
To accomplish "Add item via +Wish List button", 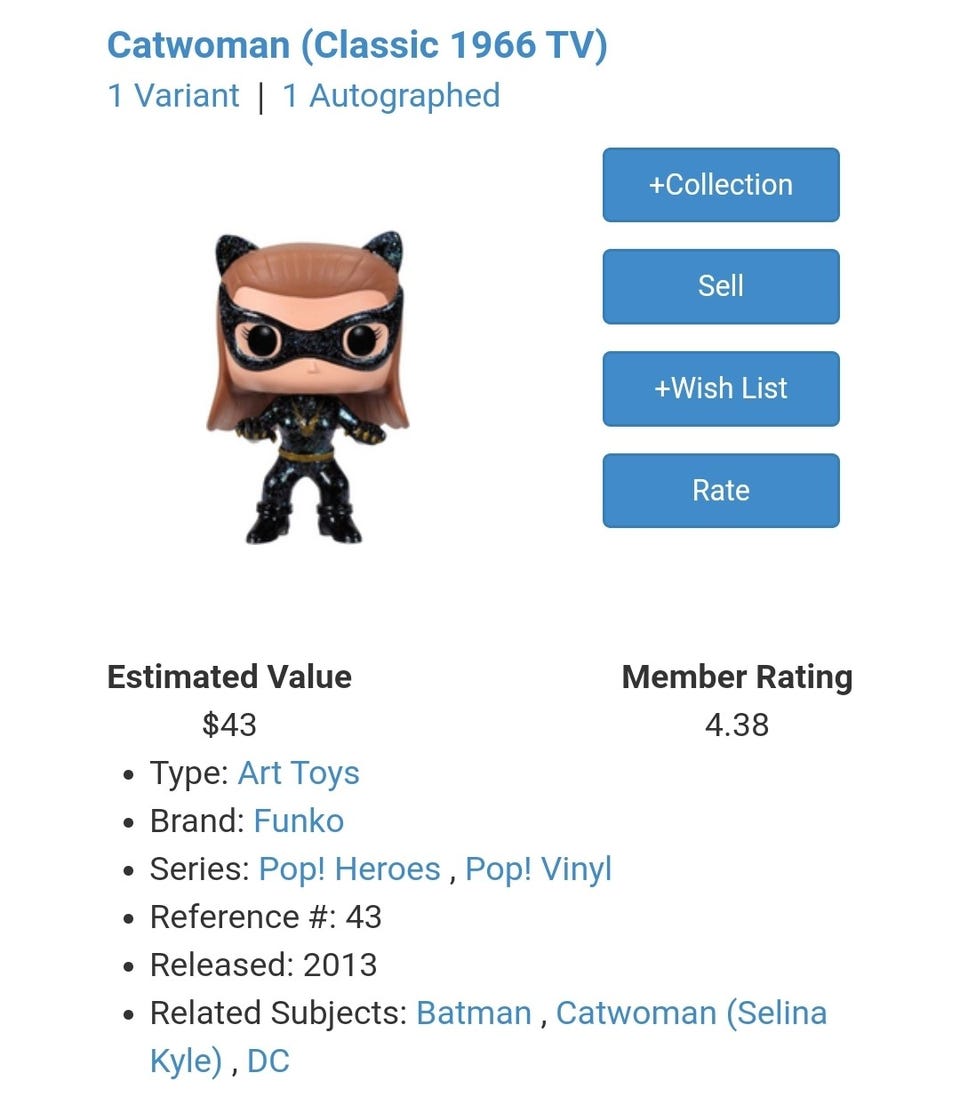I will point(720,388).
